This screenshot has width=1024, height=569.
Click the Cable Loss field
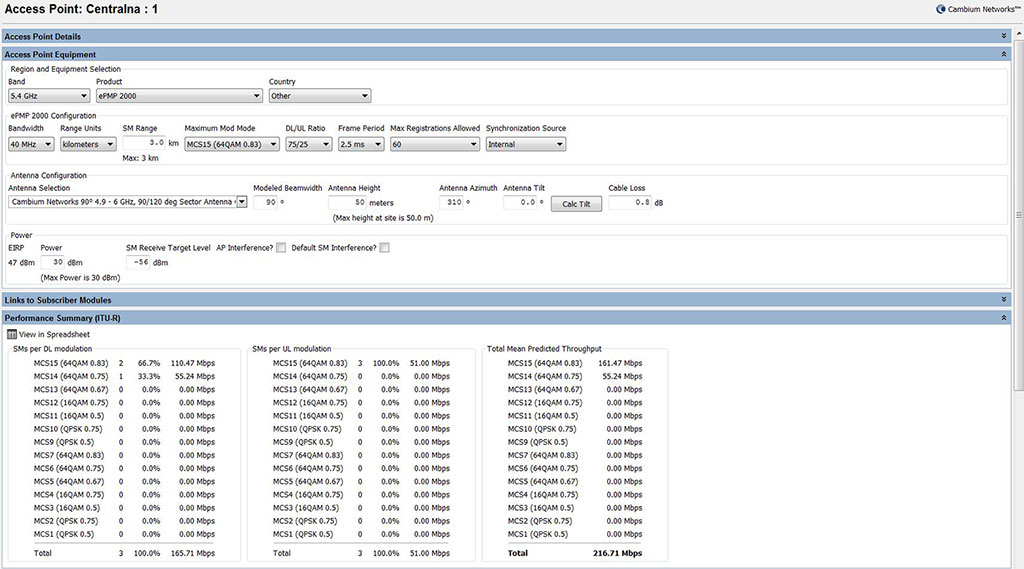coord(630,203)
